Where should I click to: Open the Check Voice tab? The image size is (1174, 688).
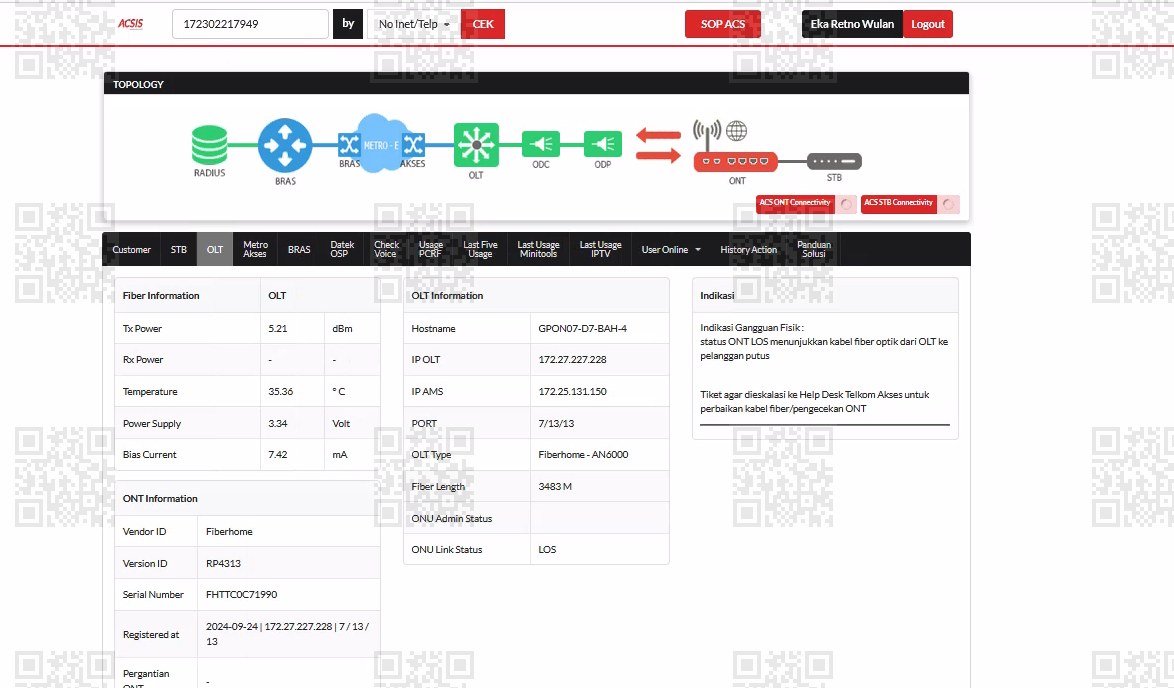point(386,249)
